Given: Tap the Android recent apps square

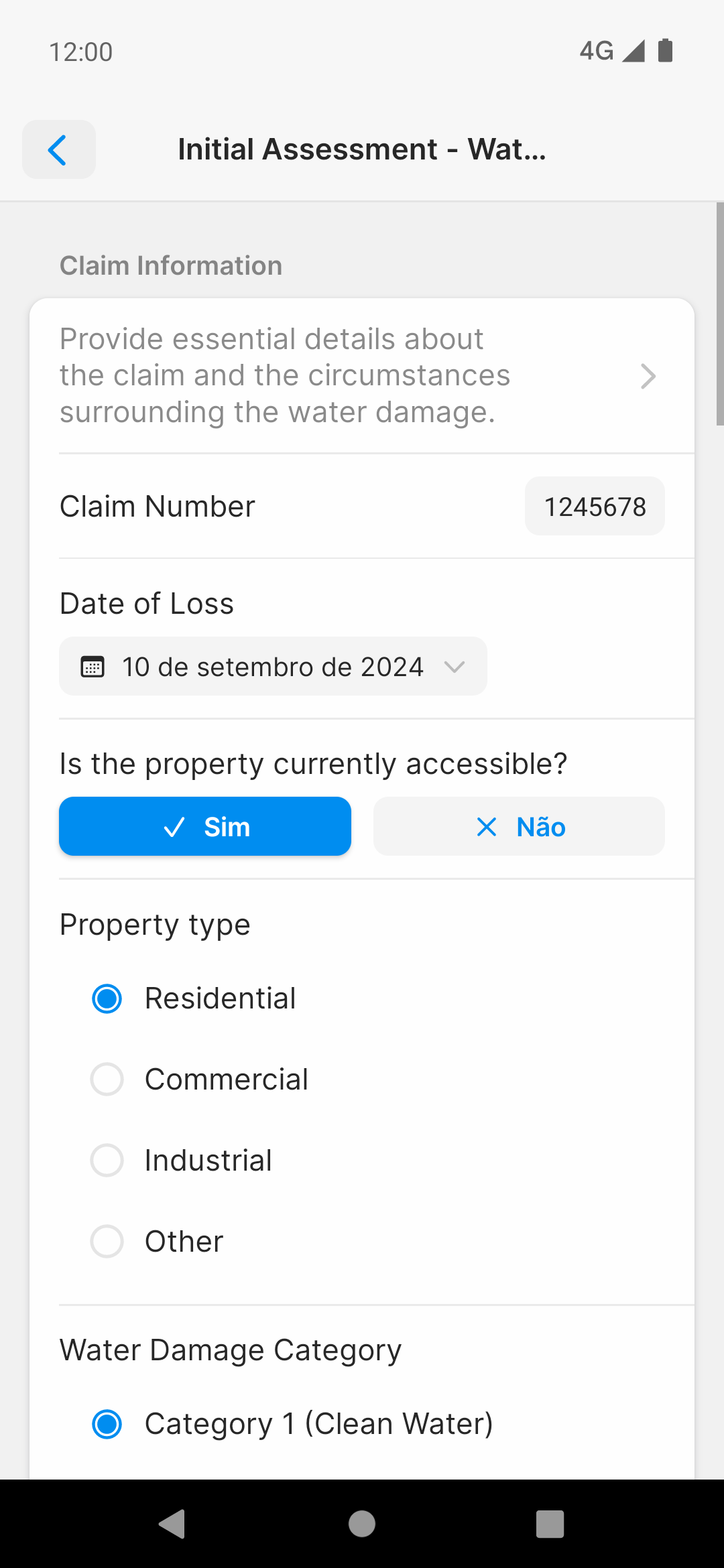Looking at the screenshot, I should click(550, 1524).
